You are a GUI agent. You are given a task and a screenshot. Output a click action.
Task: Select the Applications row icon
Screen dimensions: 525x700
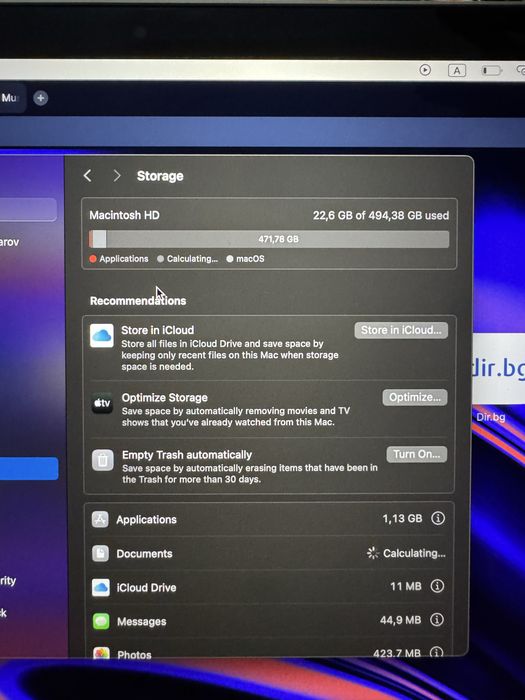tap(100, 520)
